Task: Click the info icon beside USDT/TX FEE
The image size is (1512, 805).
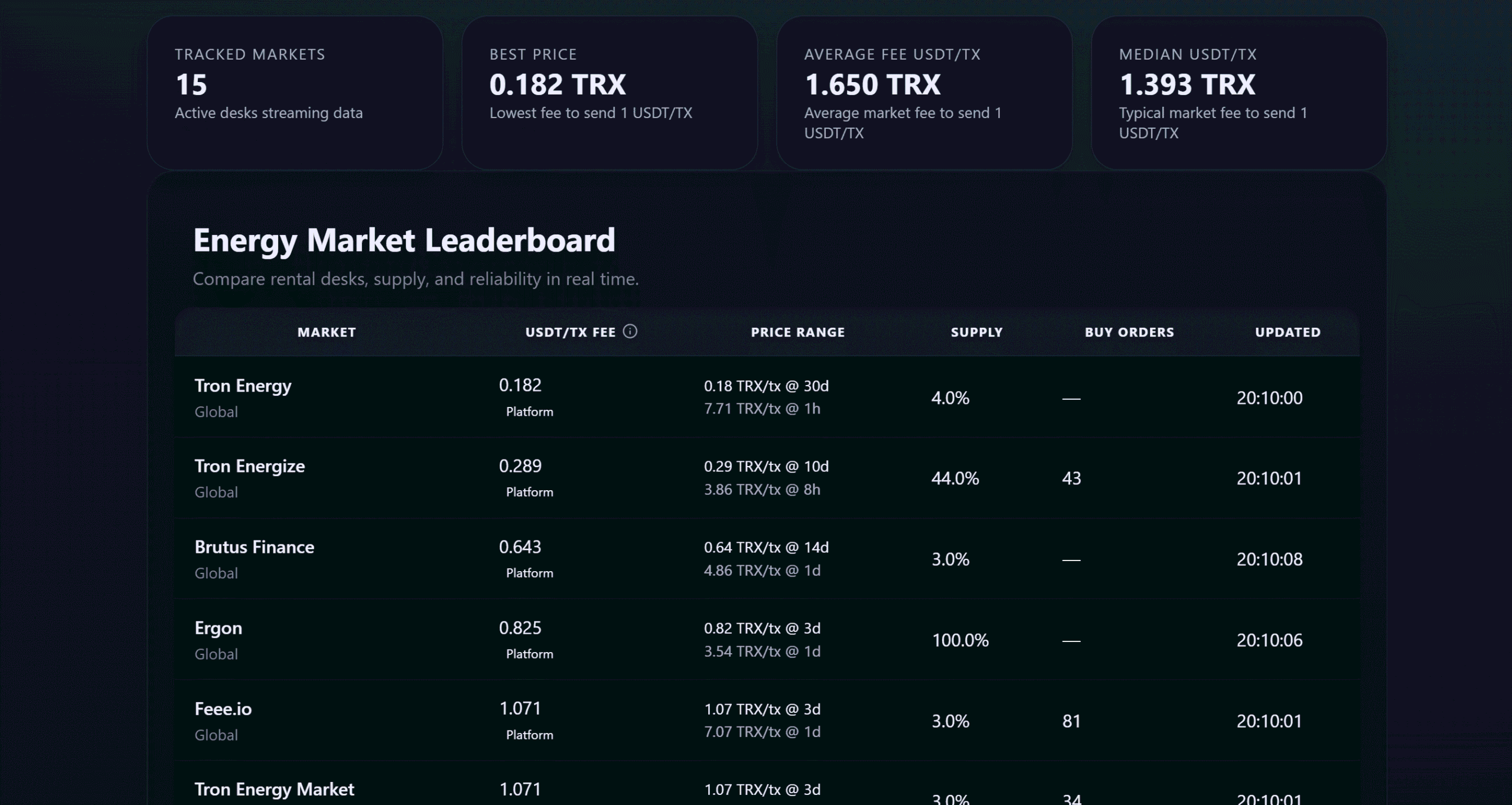Action: coord(630,331)
